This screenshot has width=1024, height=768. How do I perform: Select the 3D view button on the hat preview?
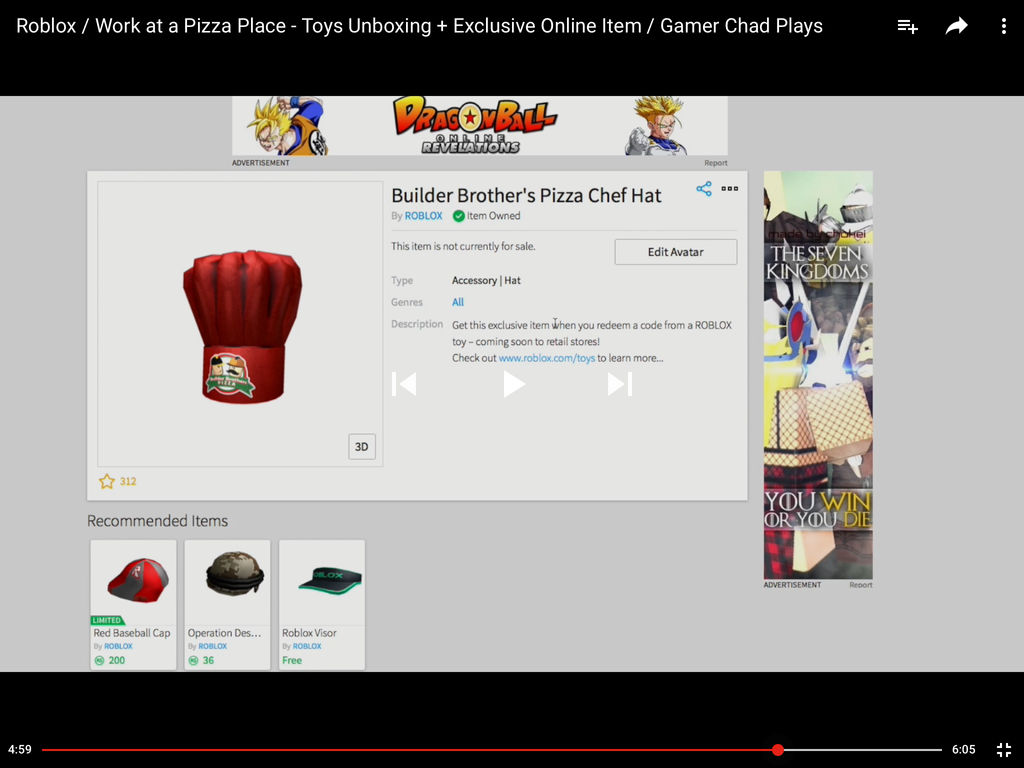[361, 446]
